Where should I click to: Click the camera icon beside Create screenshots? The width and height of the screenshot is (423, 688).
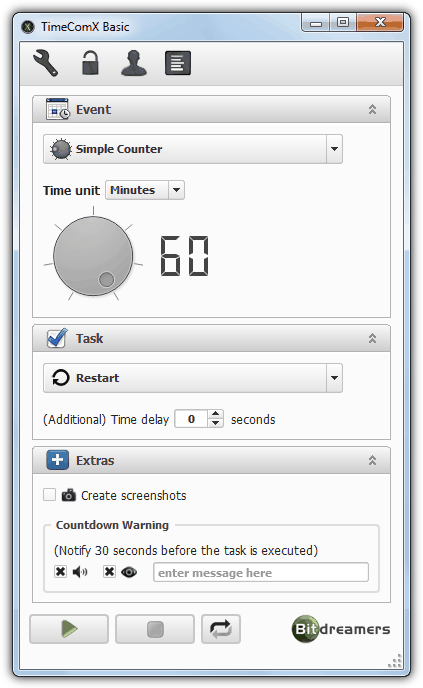(x=68, y=495)
